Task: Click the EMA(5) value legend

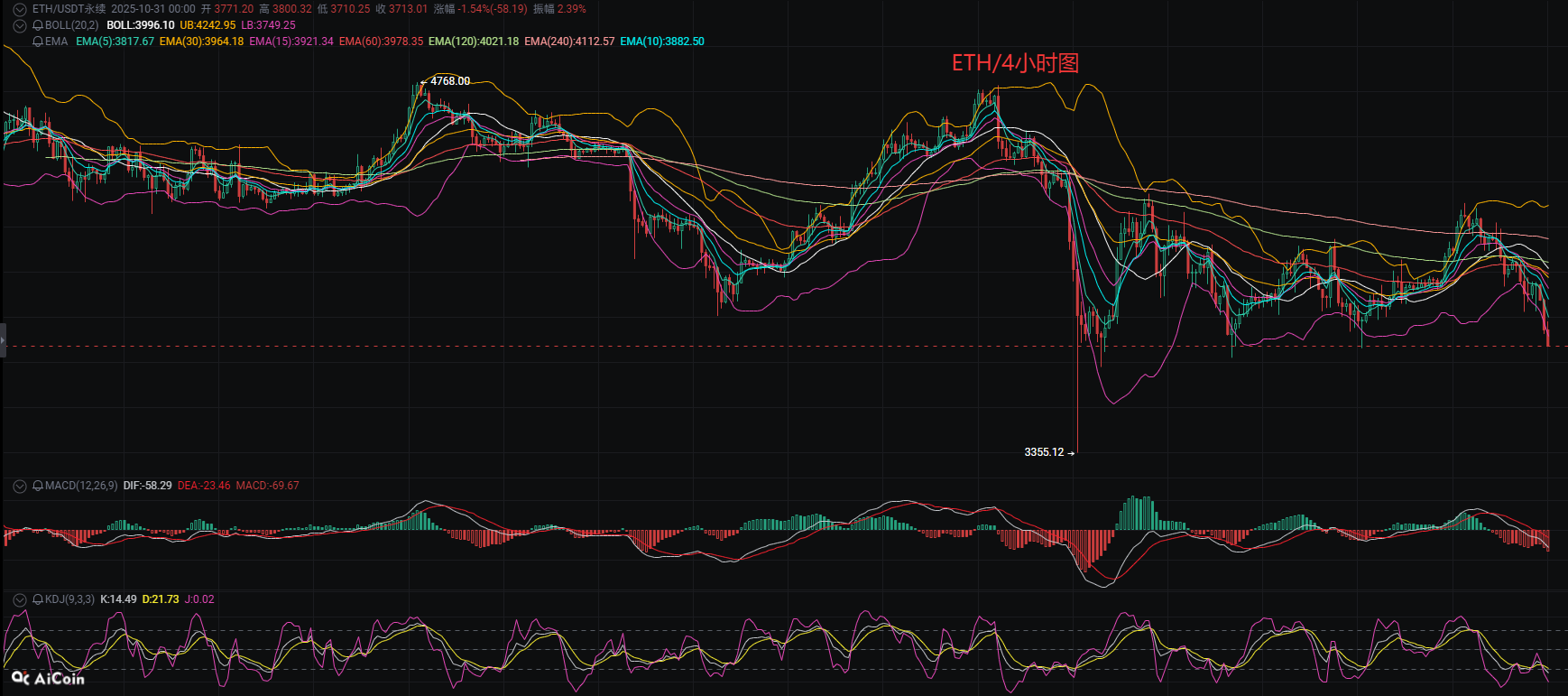Action: pos(115,42)
